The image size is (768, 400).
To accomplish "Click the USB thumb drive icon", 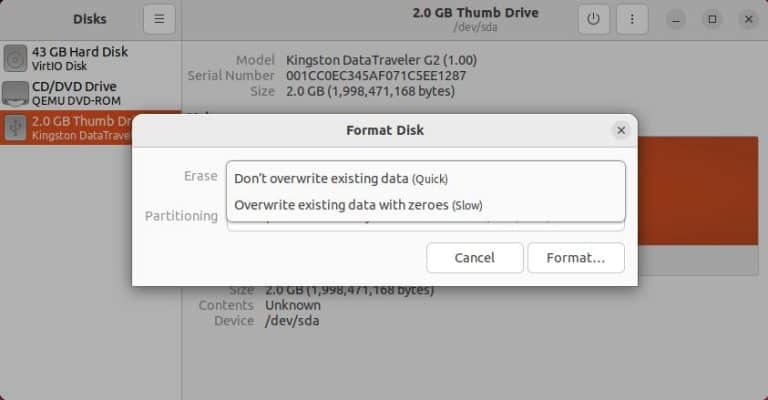I will (15, 128).
